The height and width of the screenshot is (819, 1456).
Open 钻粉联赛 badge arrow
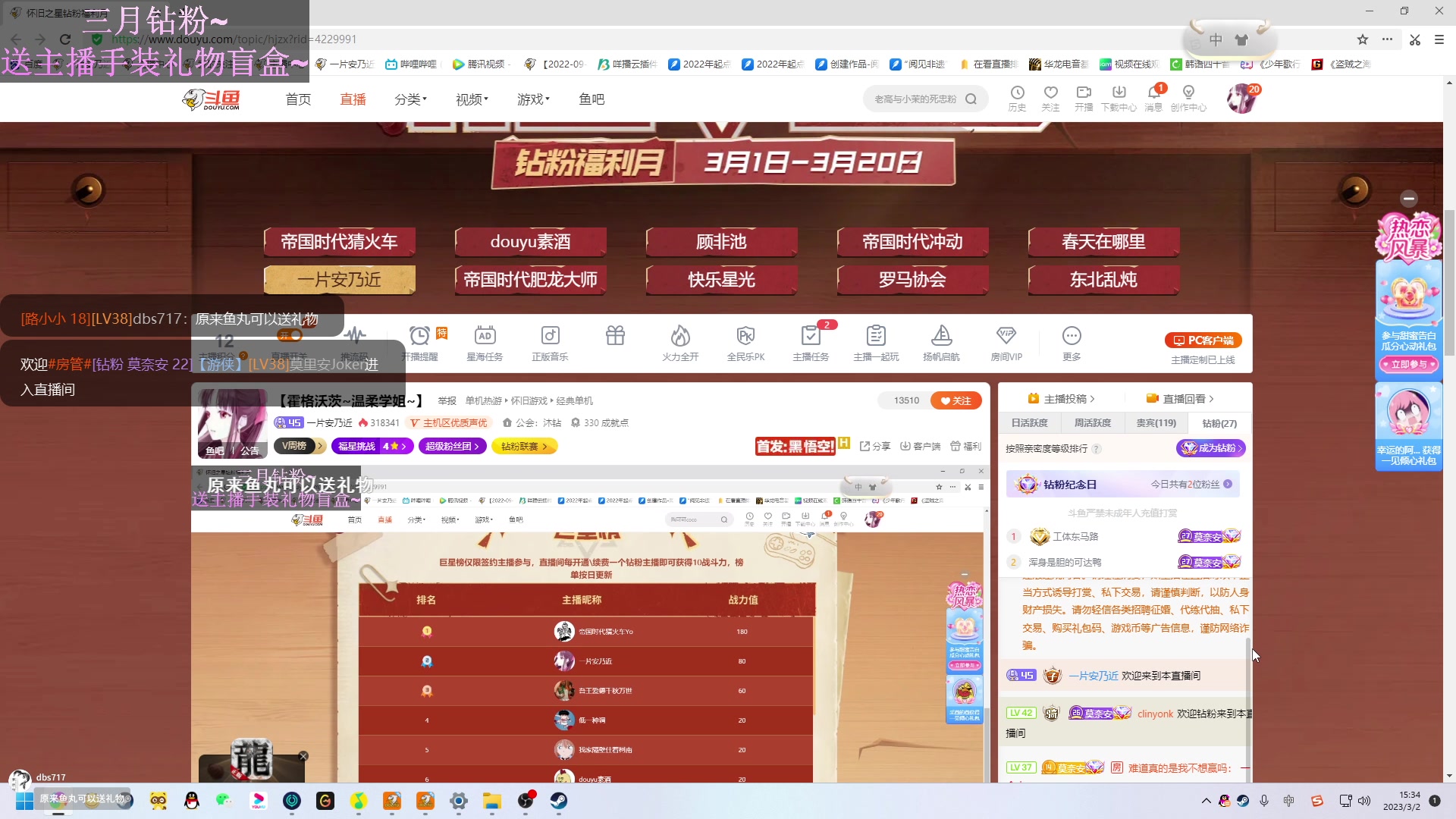point(544,447)
